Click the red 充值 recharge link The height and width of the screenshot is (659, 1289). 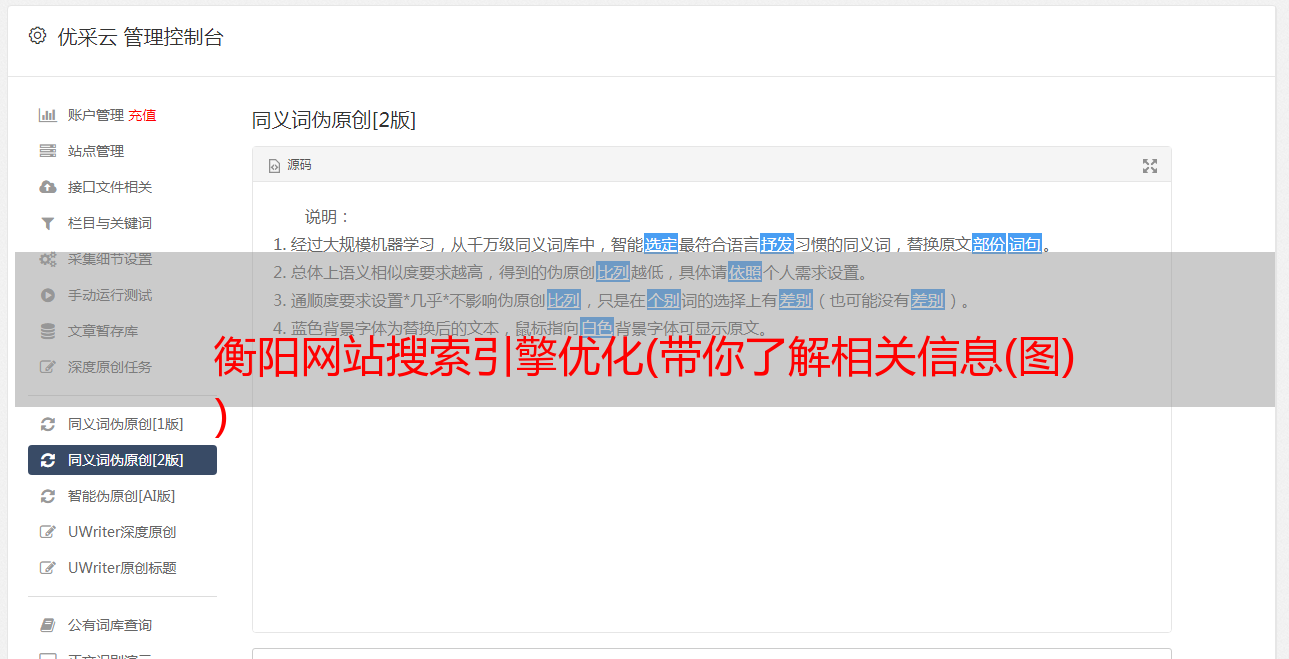pyautogui.click(x=142, y=115)
